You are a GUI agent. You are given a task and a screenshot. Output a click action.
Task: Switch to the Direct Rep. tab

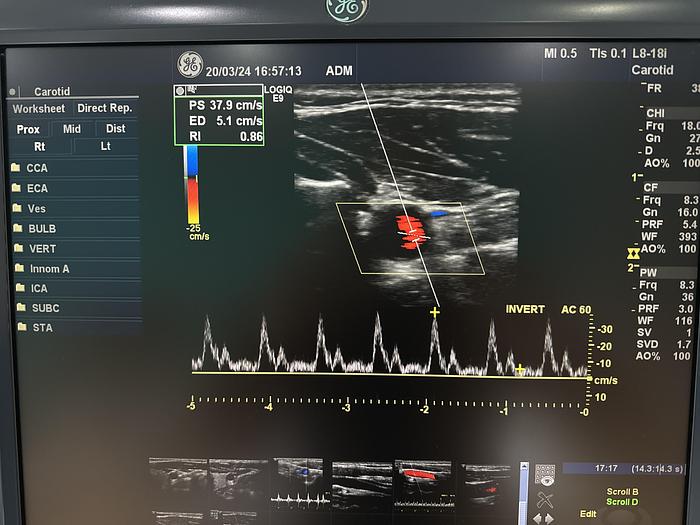pyautogui.click(x=105, y=108)
